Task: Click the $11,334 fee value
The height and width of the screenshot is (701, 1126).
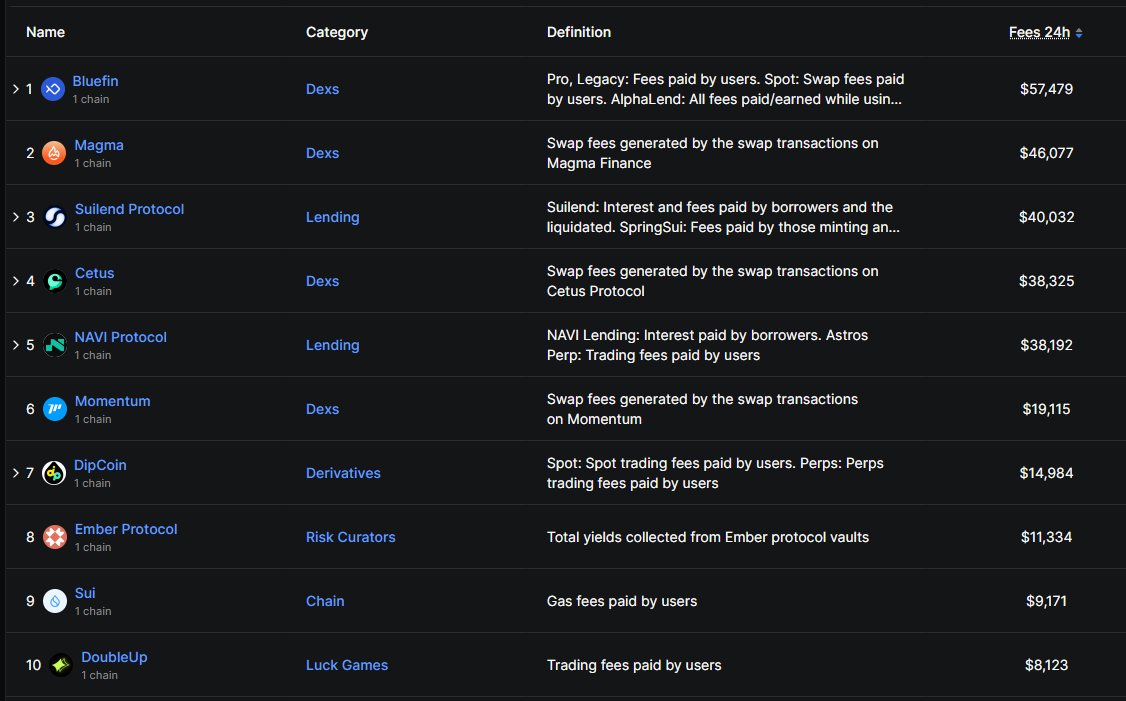Action: pos(1046,537)
